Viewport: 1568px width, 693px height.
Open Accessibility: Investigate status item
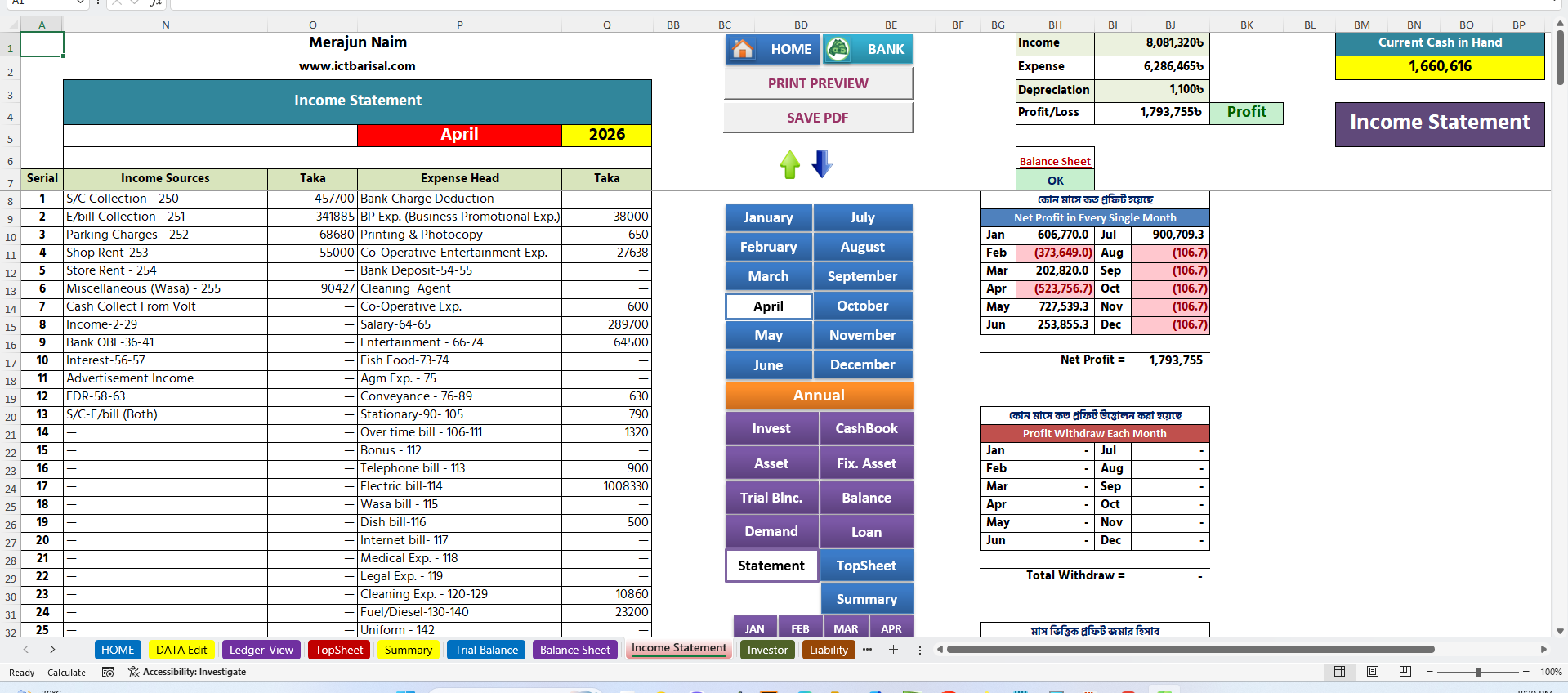click(187, 672)
